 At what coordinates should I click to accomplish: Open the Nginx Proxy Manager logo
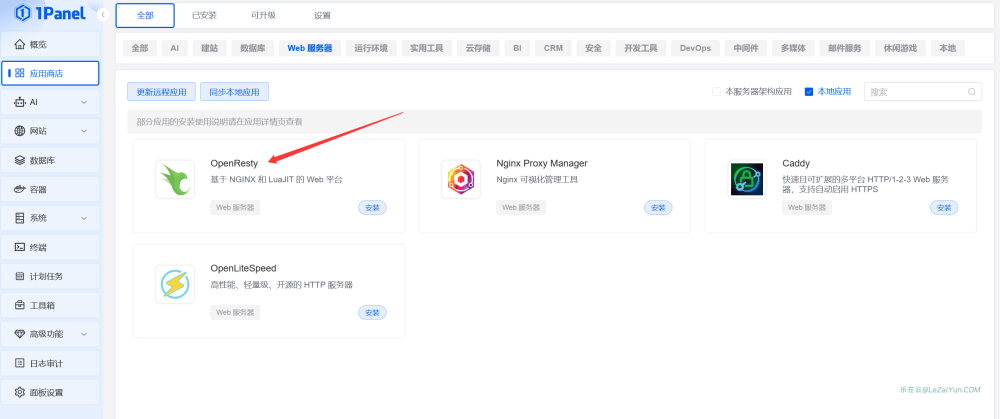coord(460,179)
